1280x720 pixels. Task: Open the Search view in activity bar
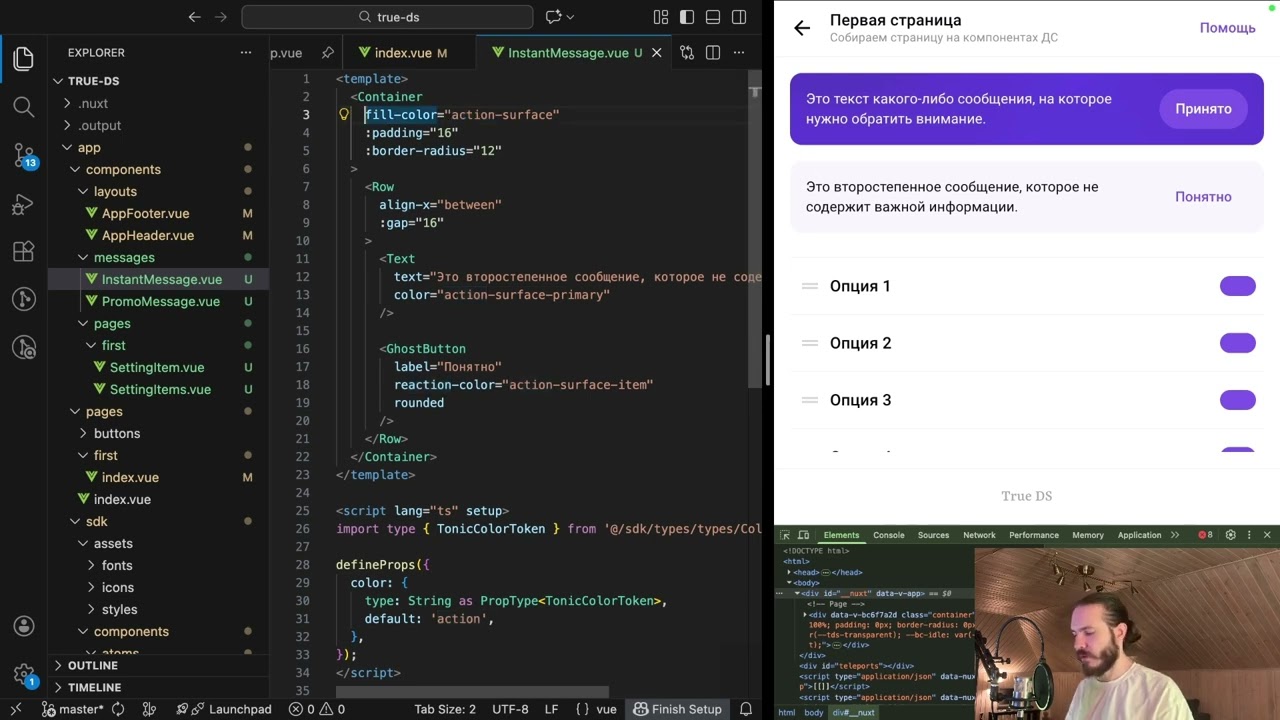(24, 106)
